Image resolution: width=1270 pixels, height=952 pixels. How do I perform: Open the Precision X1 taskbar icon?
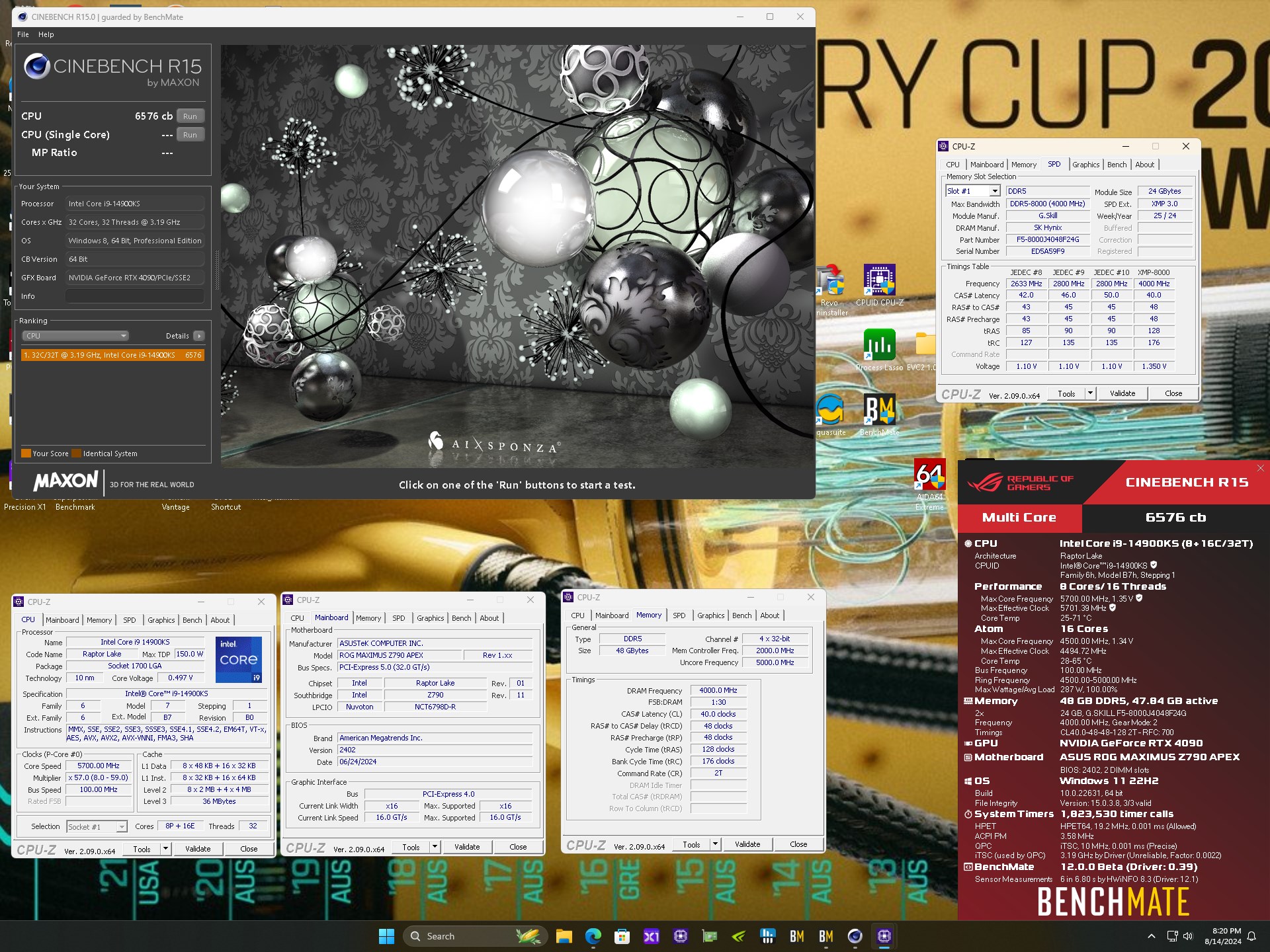651,936
